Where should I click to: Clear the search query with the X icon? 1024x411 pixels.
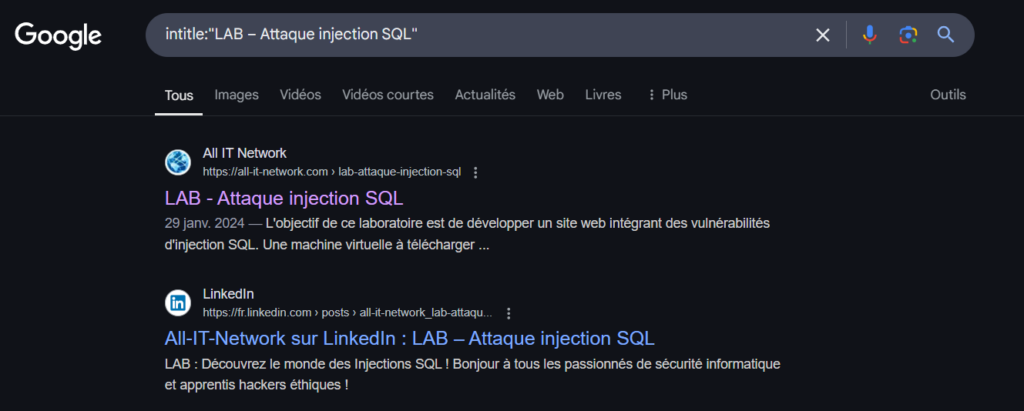point(823,35)
